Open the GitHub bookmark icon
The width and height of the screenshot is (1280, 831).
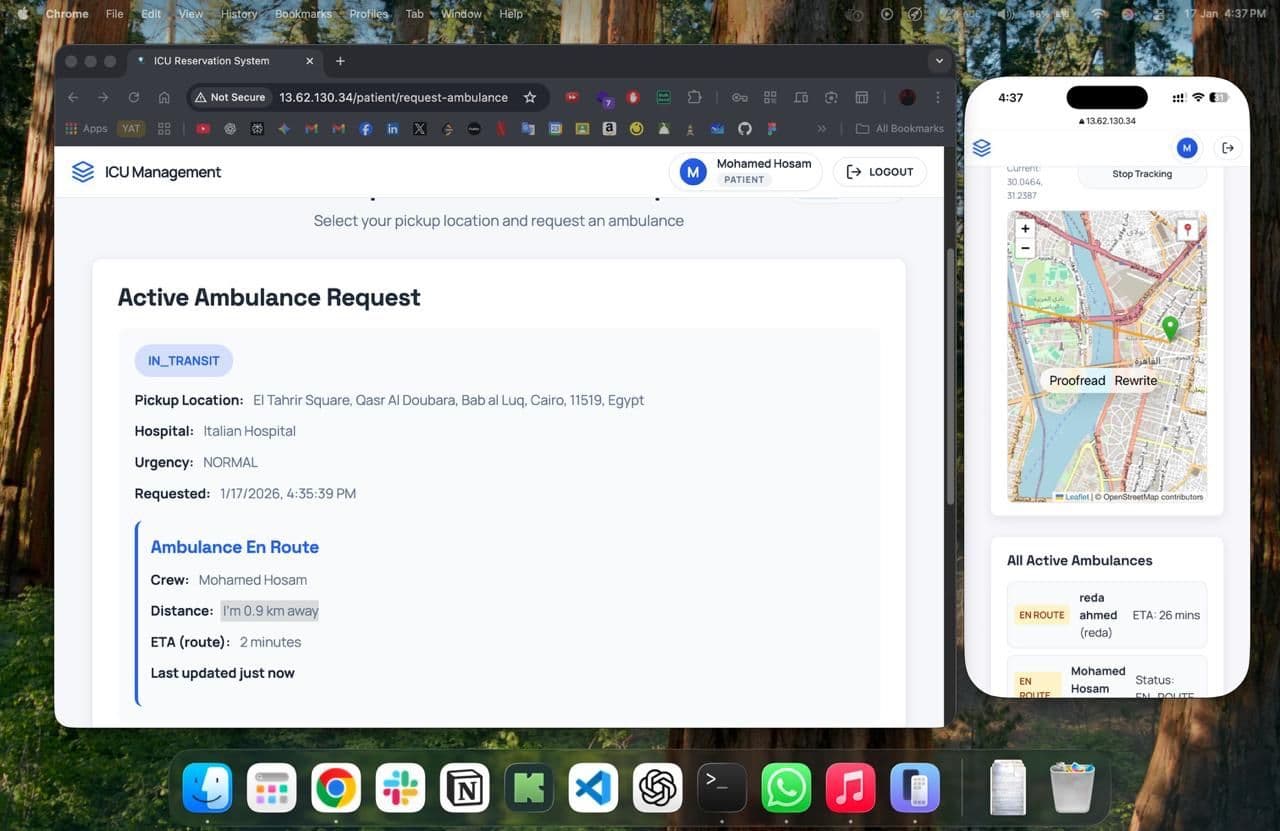pyautogui.click(x=744, y=129)
